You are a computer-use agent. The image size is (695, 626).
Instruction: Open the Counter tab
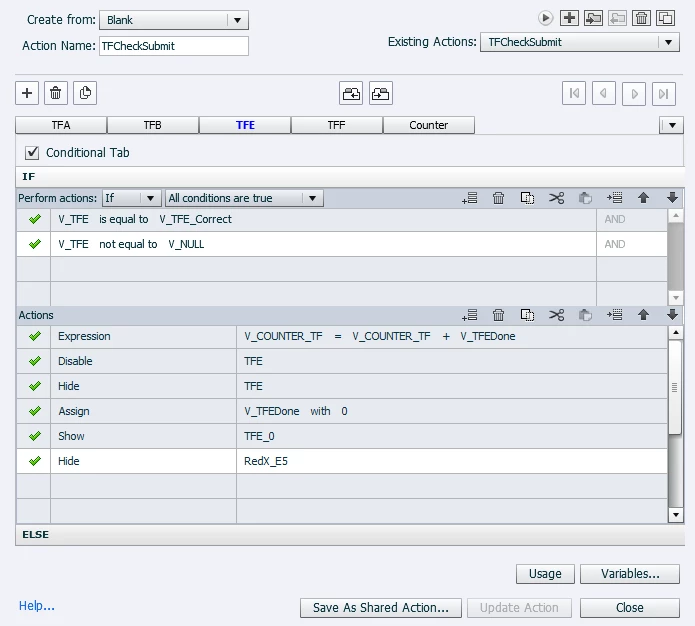pyautogui.click(x=429, y=125)
